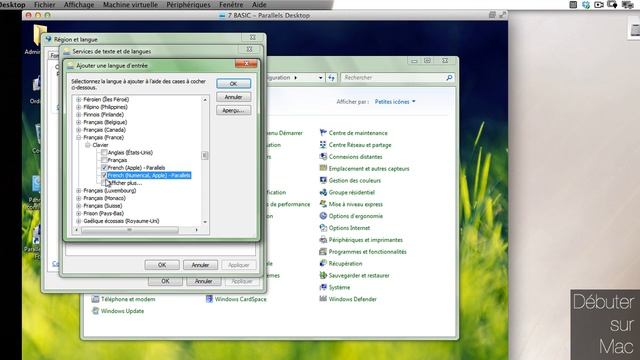Screen dimensions: 640x360
Task: Open the Fichier menu
Action: click(44, 5)
